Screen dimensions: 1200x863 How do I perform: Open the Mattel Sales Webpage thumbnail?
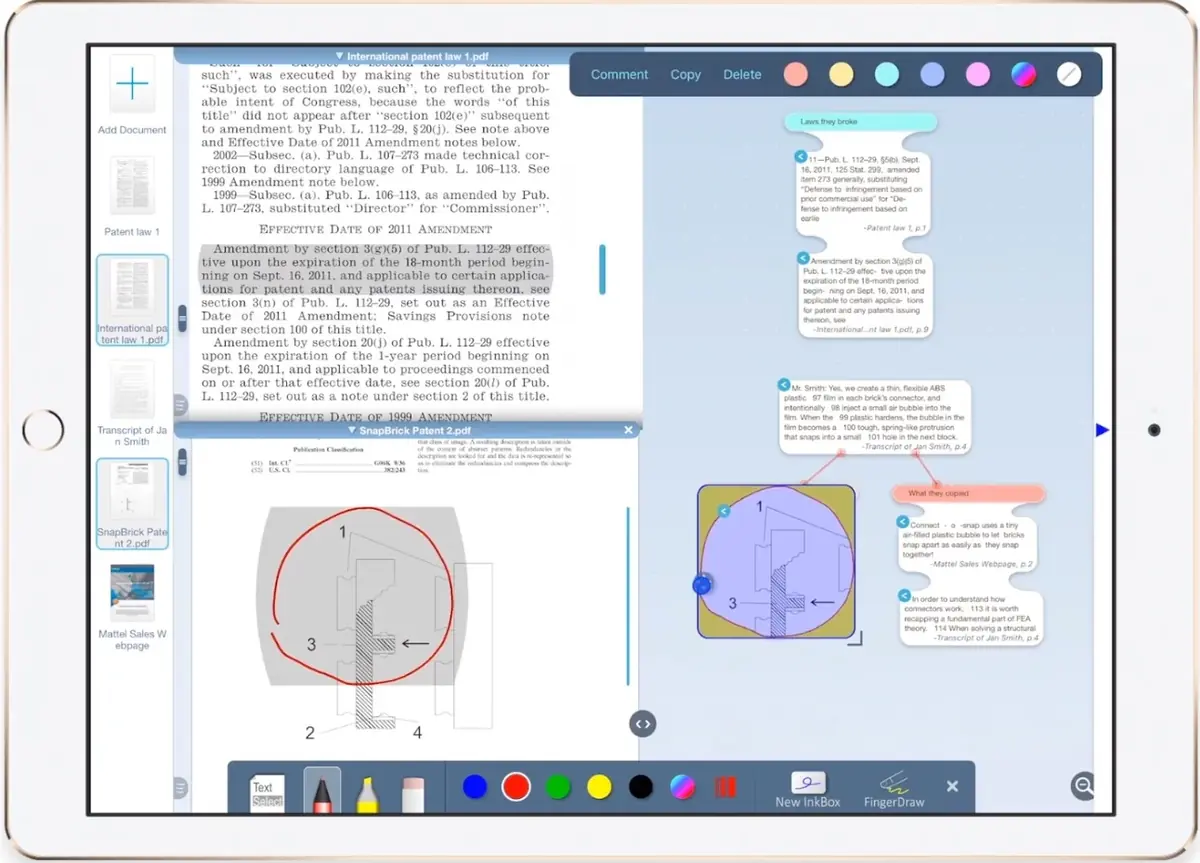132,593
